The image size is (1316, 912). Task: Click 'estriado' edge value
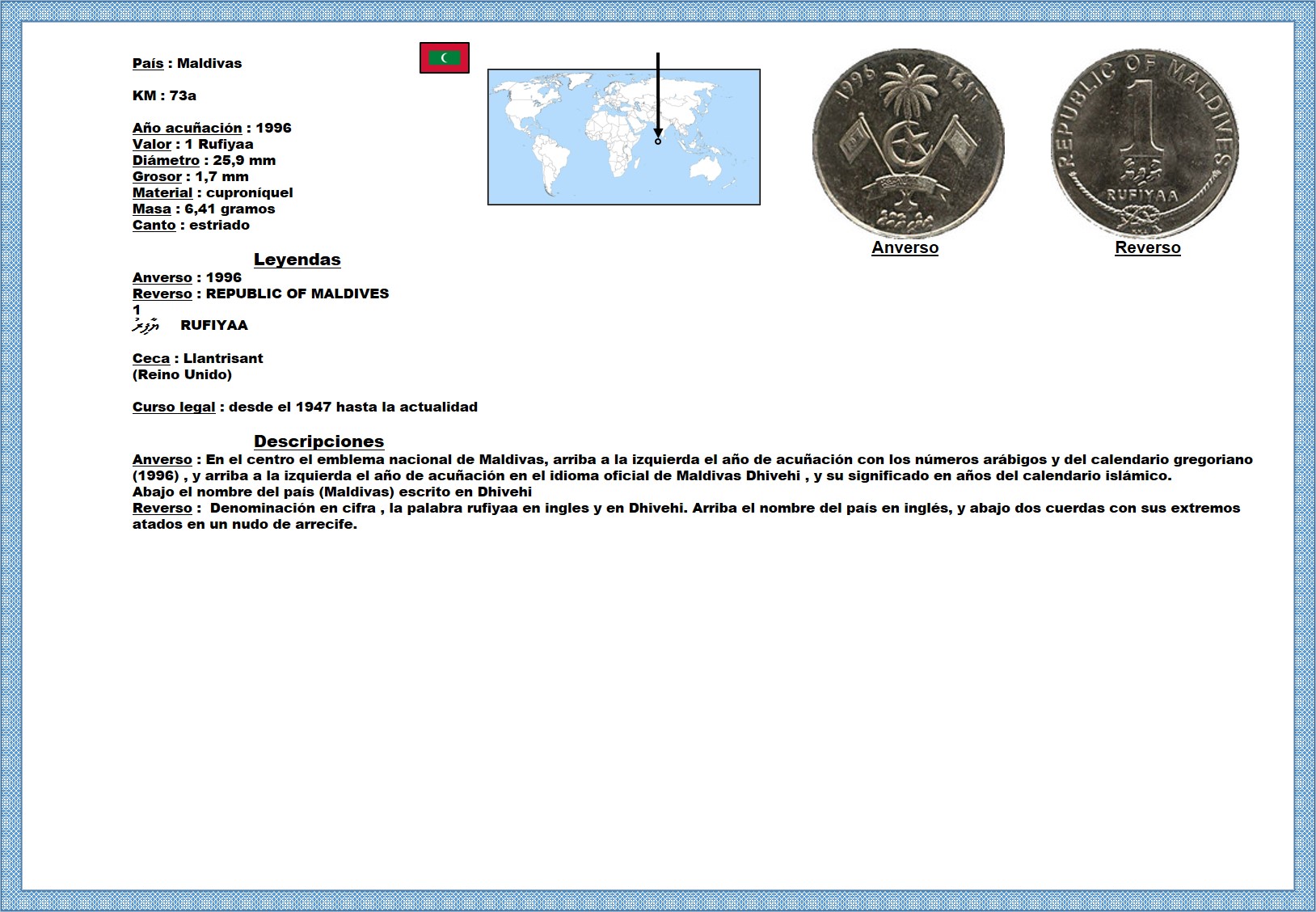pos(220,225)
